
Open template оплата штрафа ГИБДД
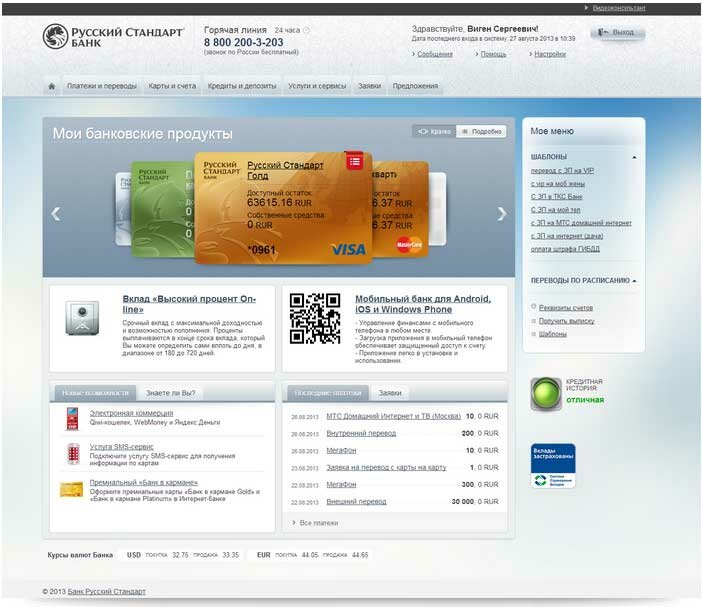[565, 248]
